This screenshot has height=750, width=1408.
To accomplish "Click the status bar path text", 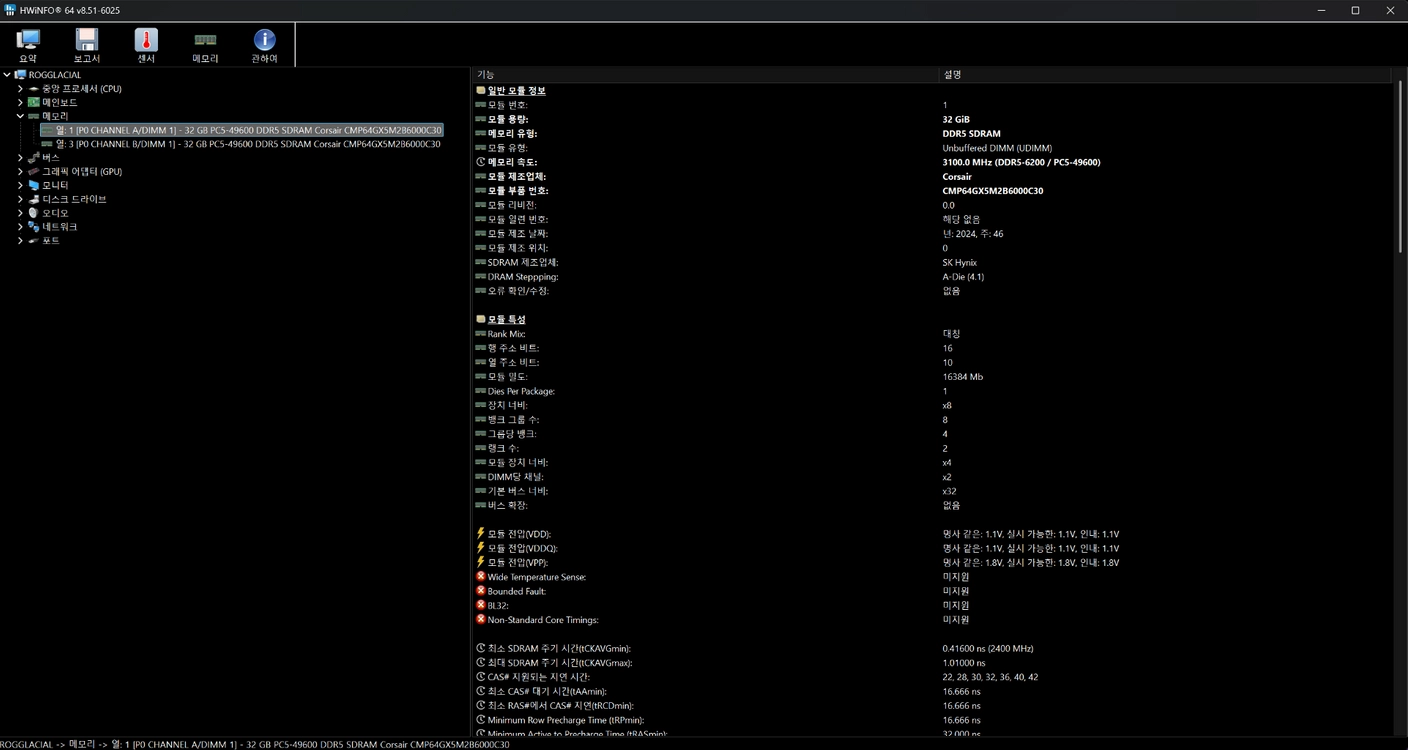I will pos(255,744).
